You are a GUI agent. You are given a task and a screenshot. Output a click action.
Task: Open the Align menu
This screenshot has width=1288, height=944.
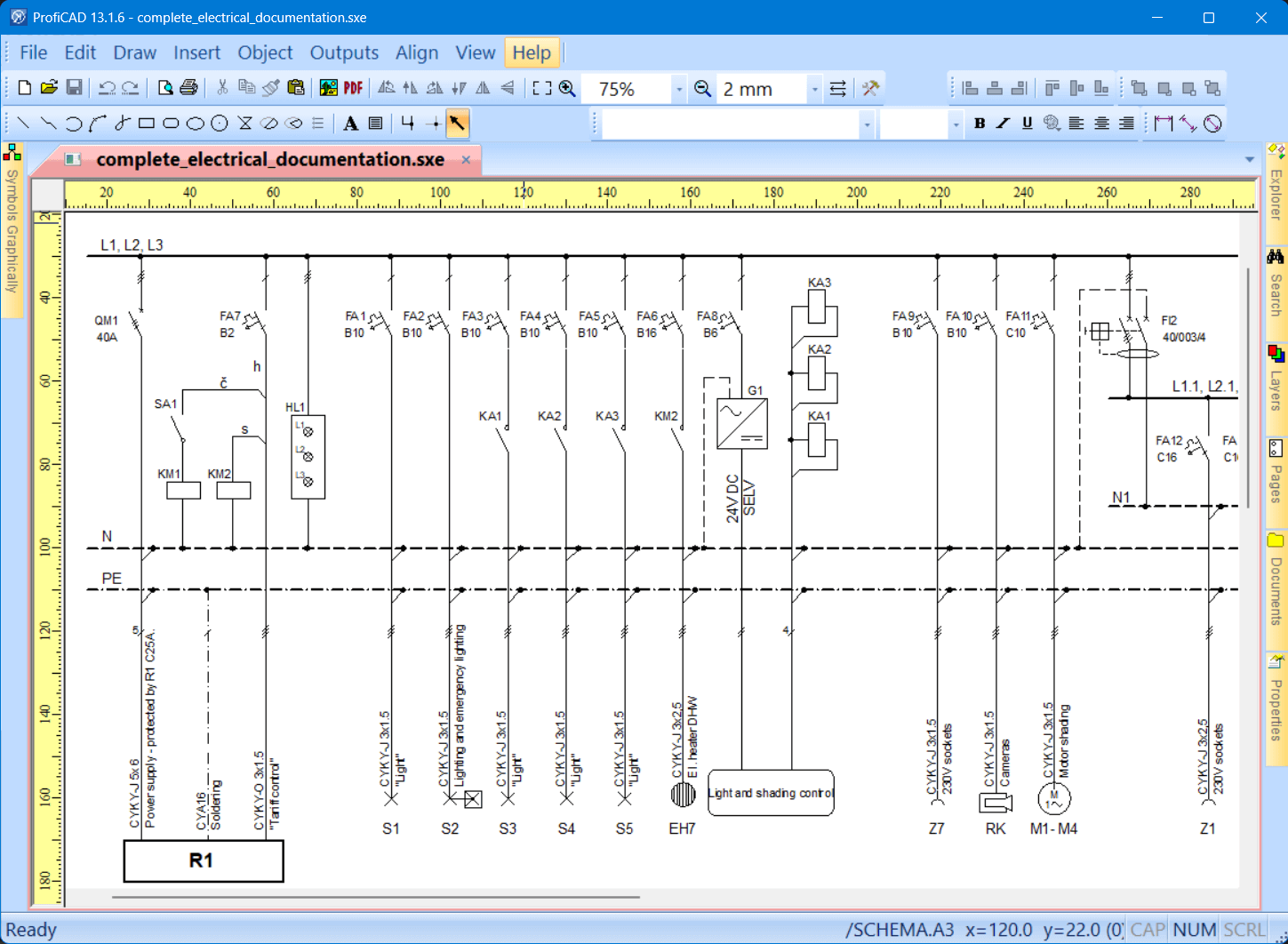click(x=417, y=52)
